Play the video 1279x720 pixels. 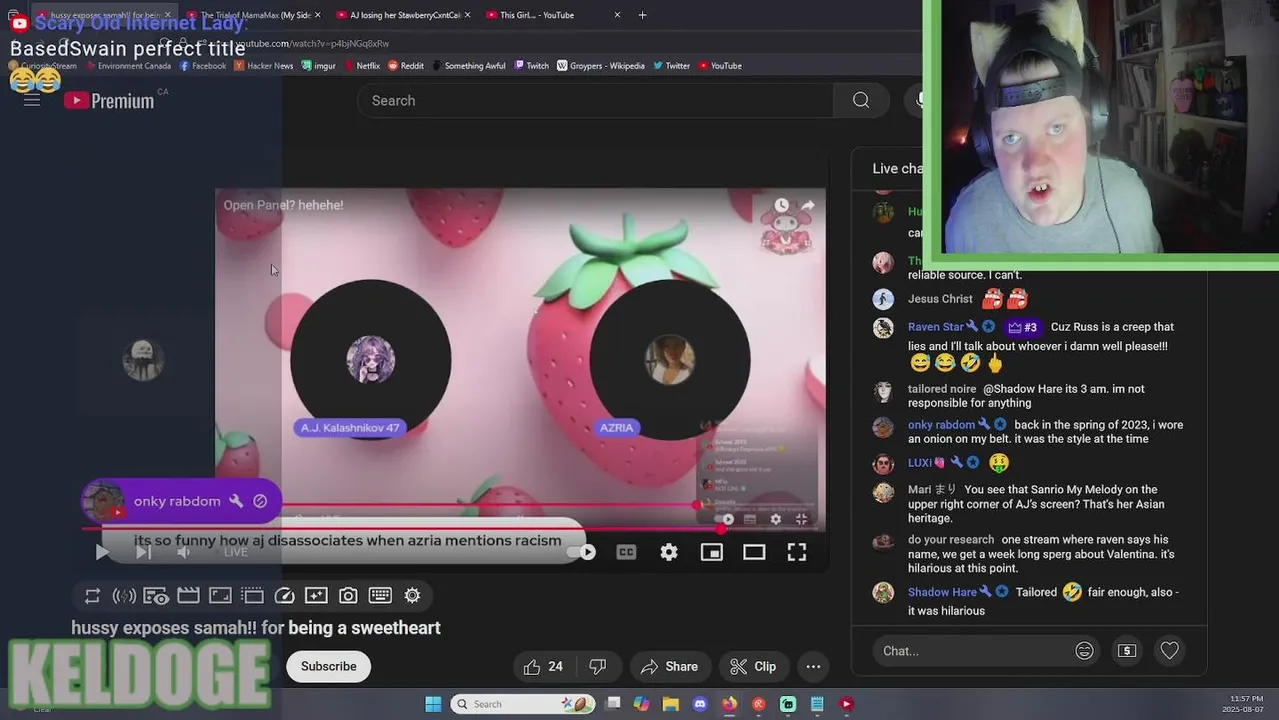101,552
